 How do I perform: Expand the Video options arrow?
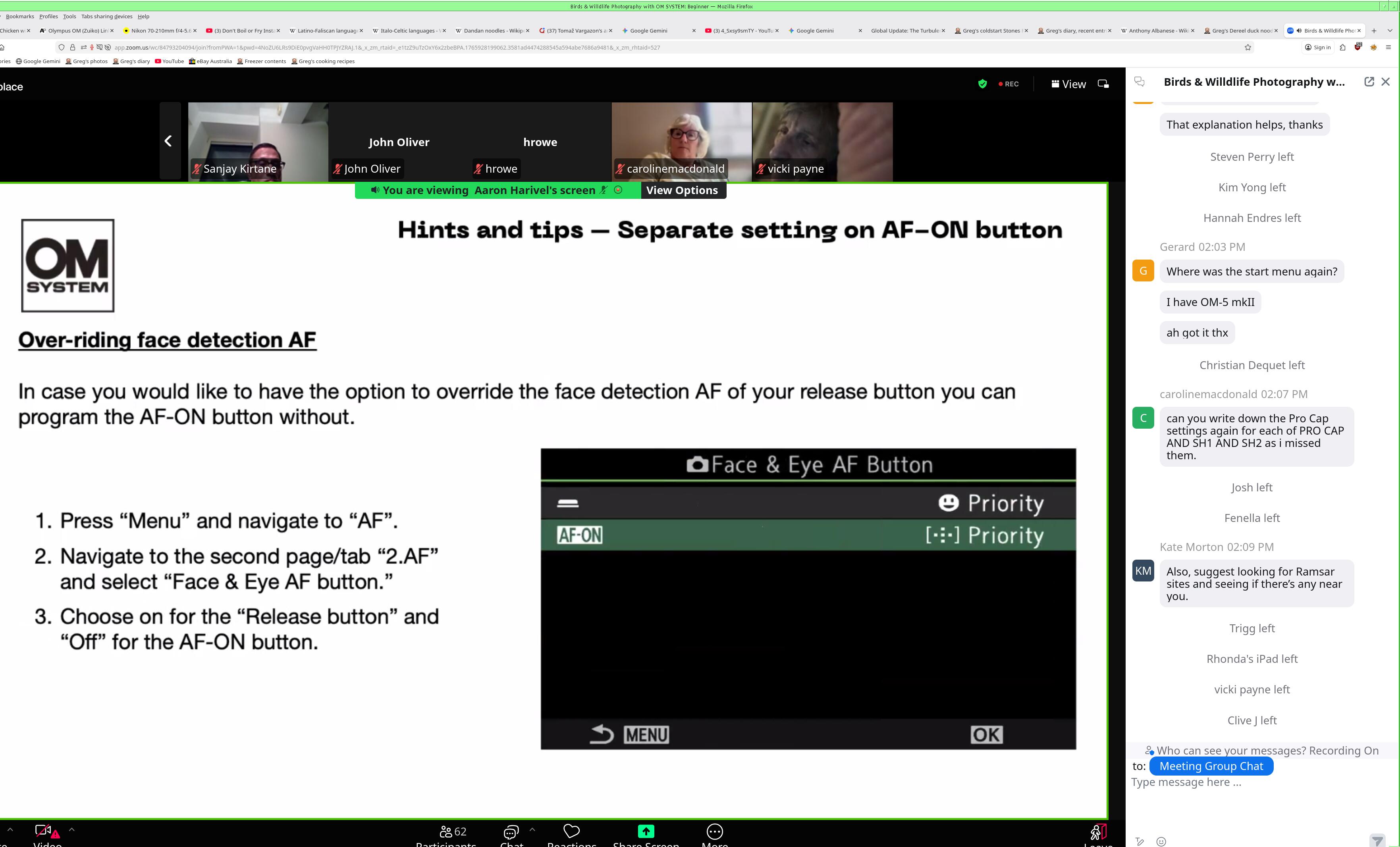click(71, 830)
